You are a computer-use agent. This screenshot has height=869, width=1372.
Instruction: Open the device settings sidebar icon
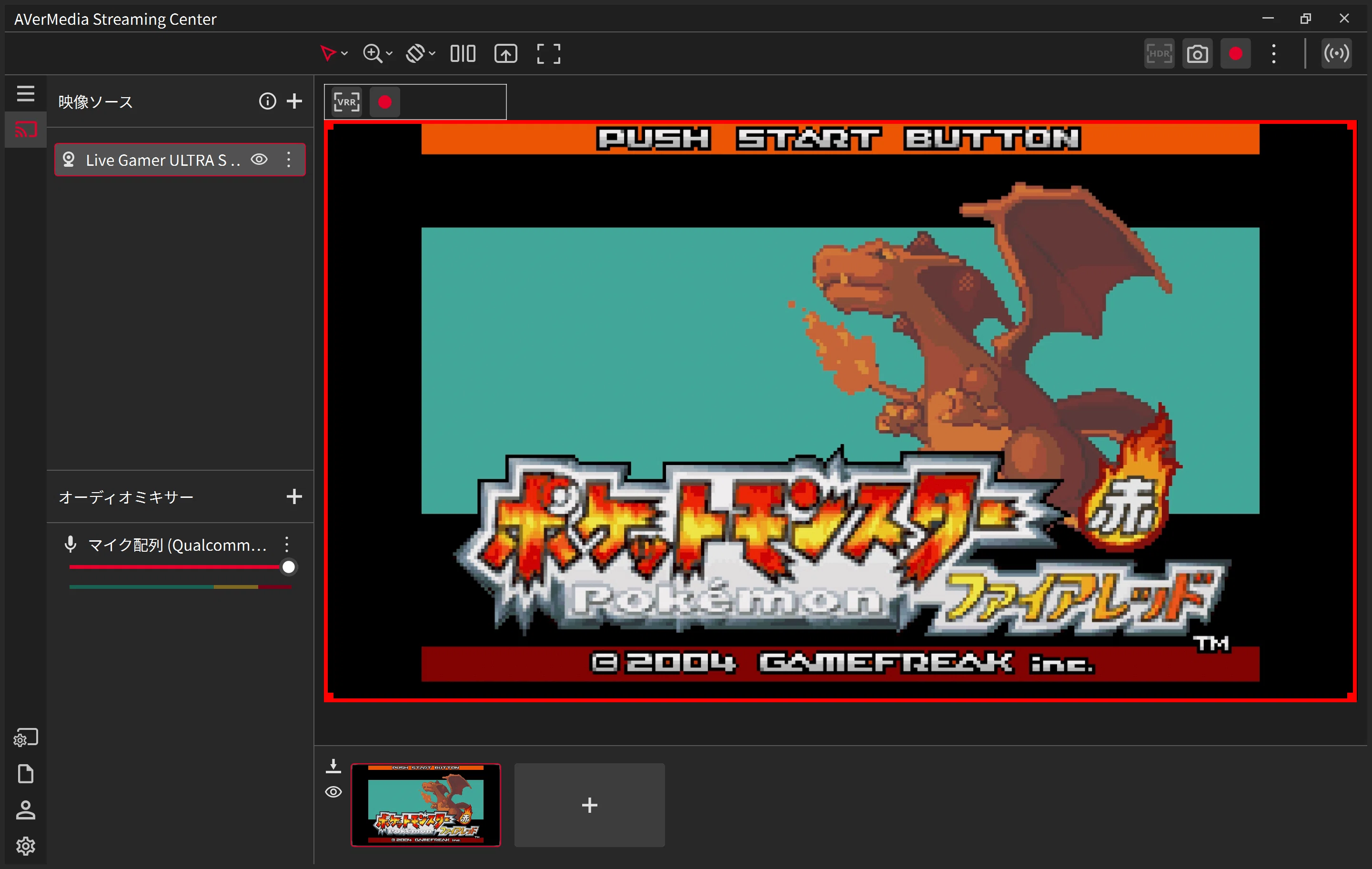click(x=26, y=738)
